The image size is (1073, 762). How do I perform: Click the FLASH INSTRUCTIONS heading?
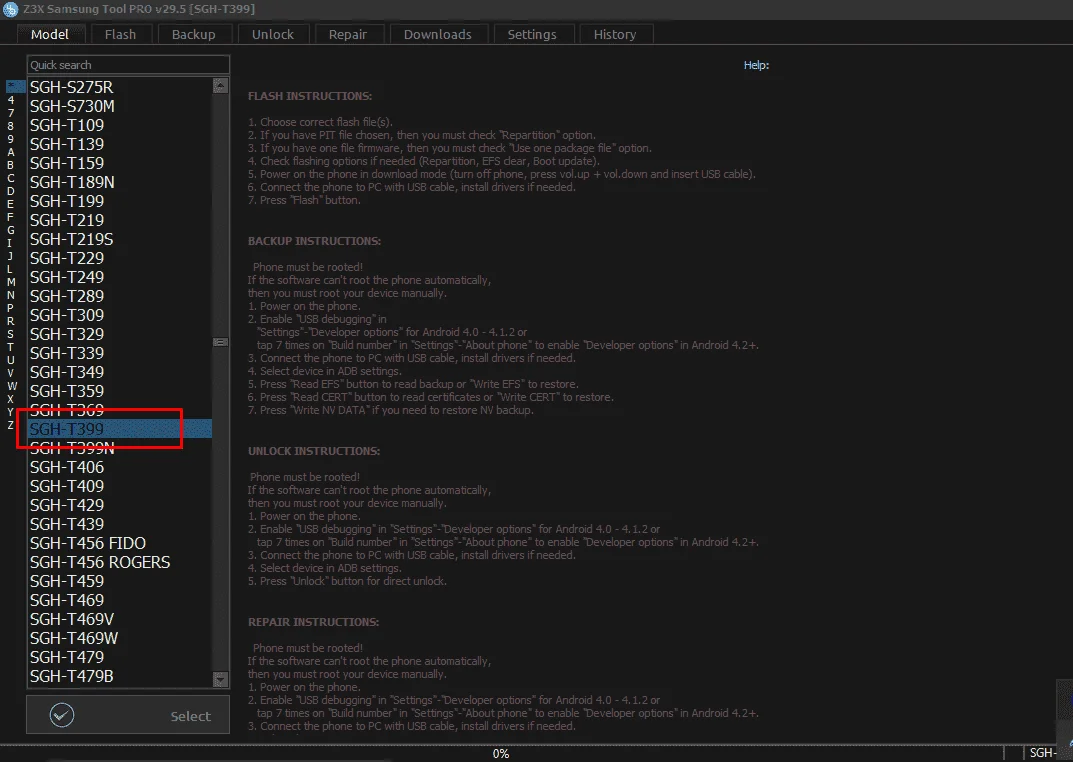click(x=310, y=96)
